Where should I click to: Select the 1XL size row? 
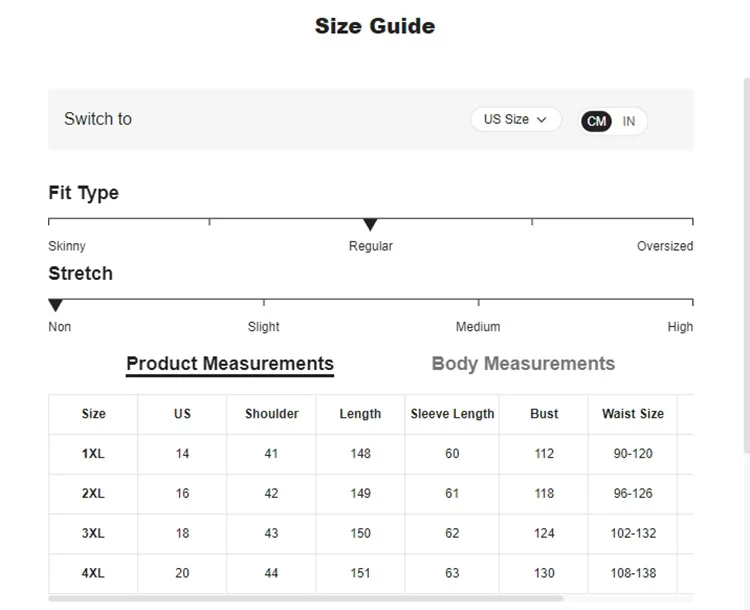(93, 454)
